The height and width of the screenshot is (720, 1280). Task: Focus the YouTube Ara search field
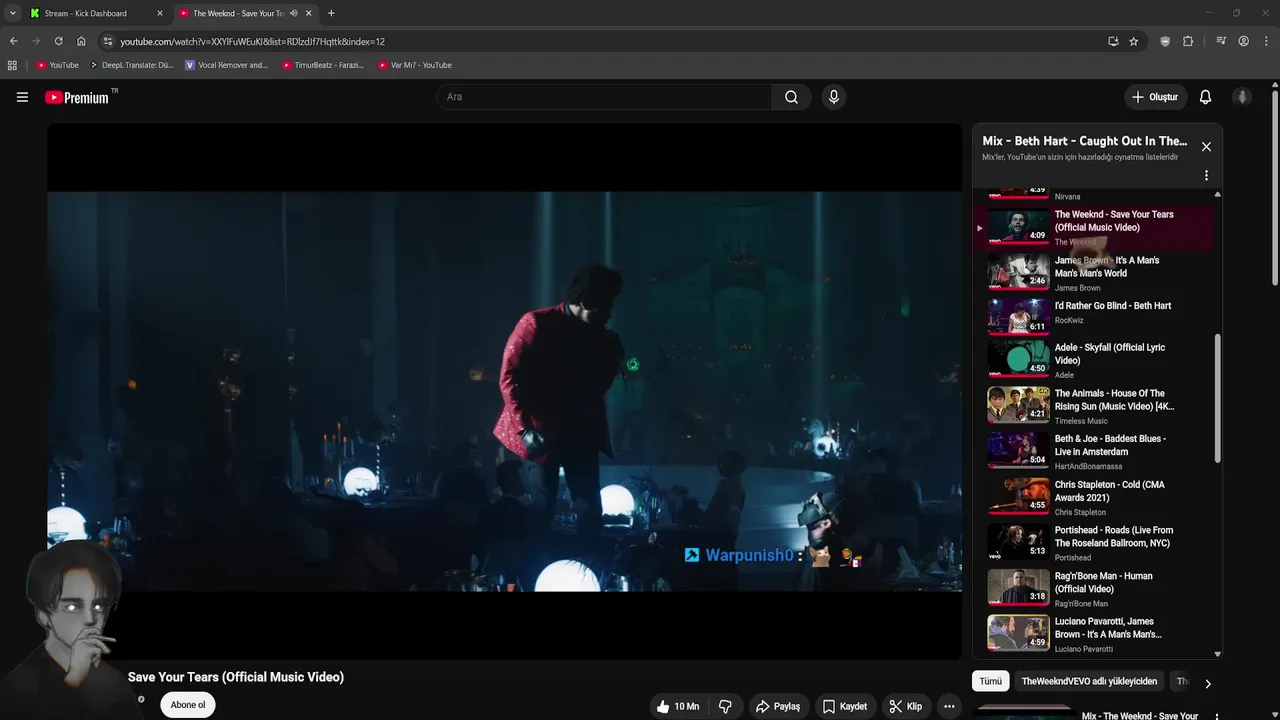603,97
